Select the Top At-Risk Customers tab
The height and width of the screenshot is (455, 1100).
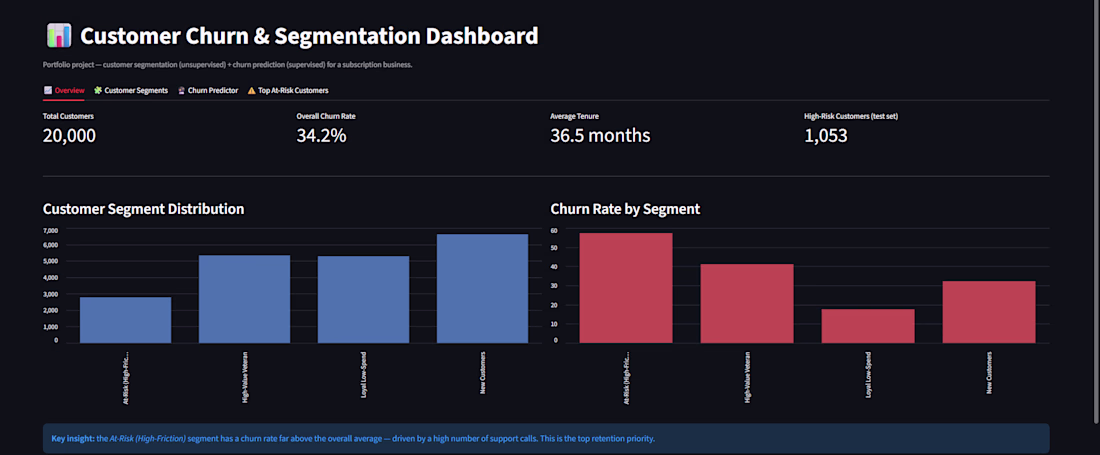point(288,90)
